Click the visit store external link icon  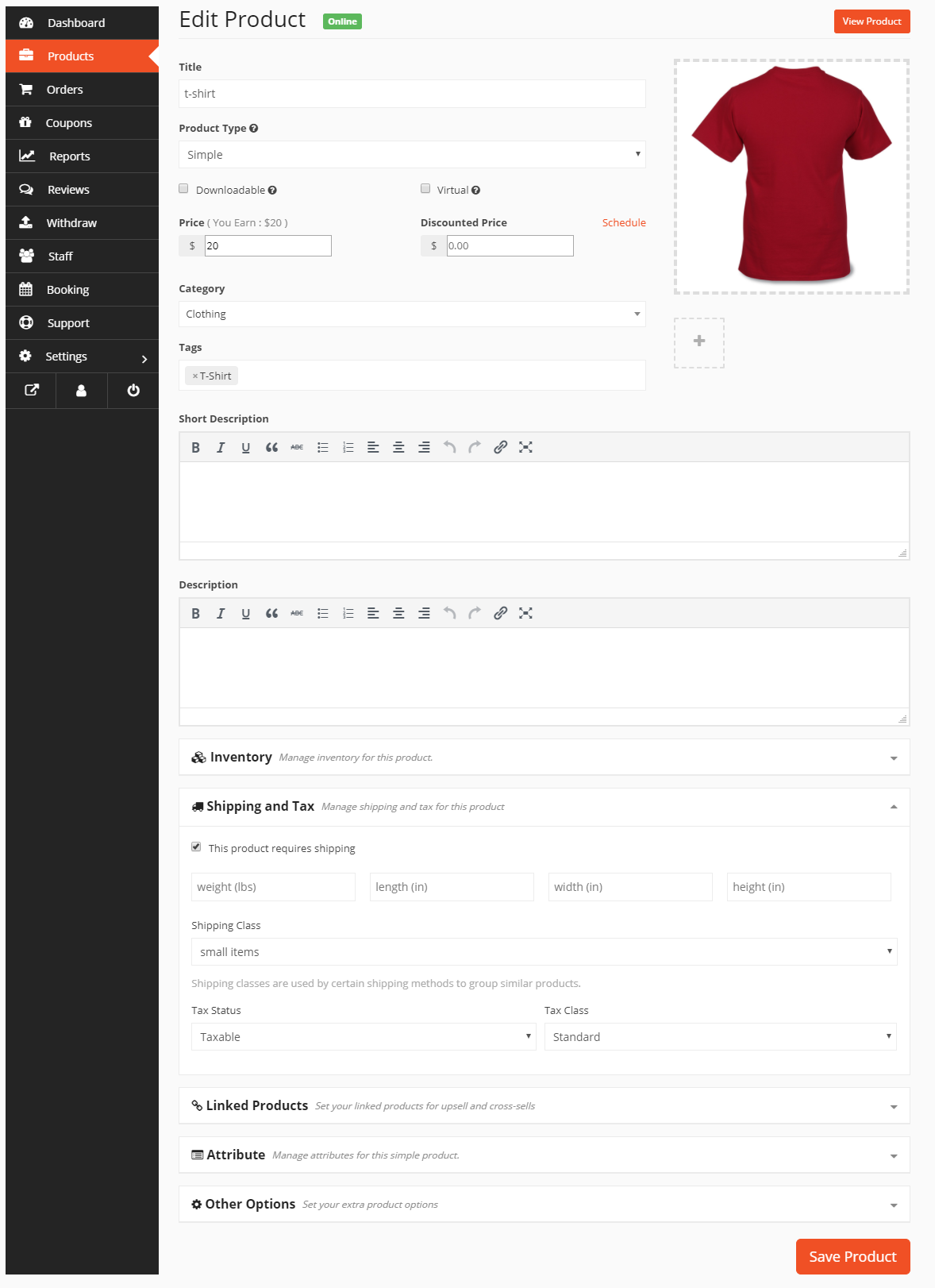31,391
